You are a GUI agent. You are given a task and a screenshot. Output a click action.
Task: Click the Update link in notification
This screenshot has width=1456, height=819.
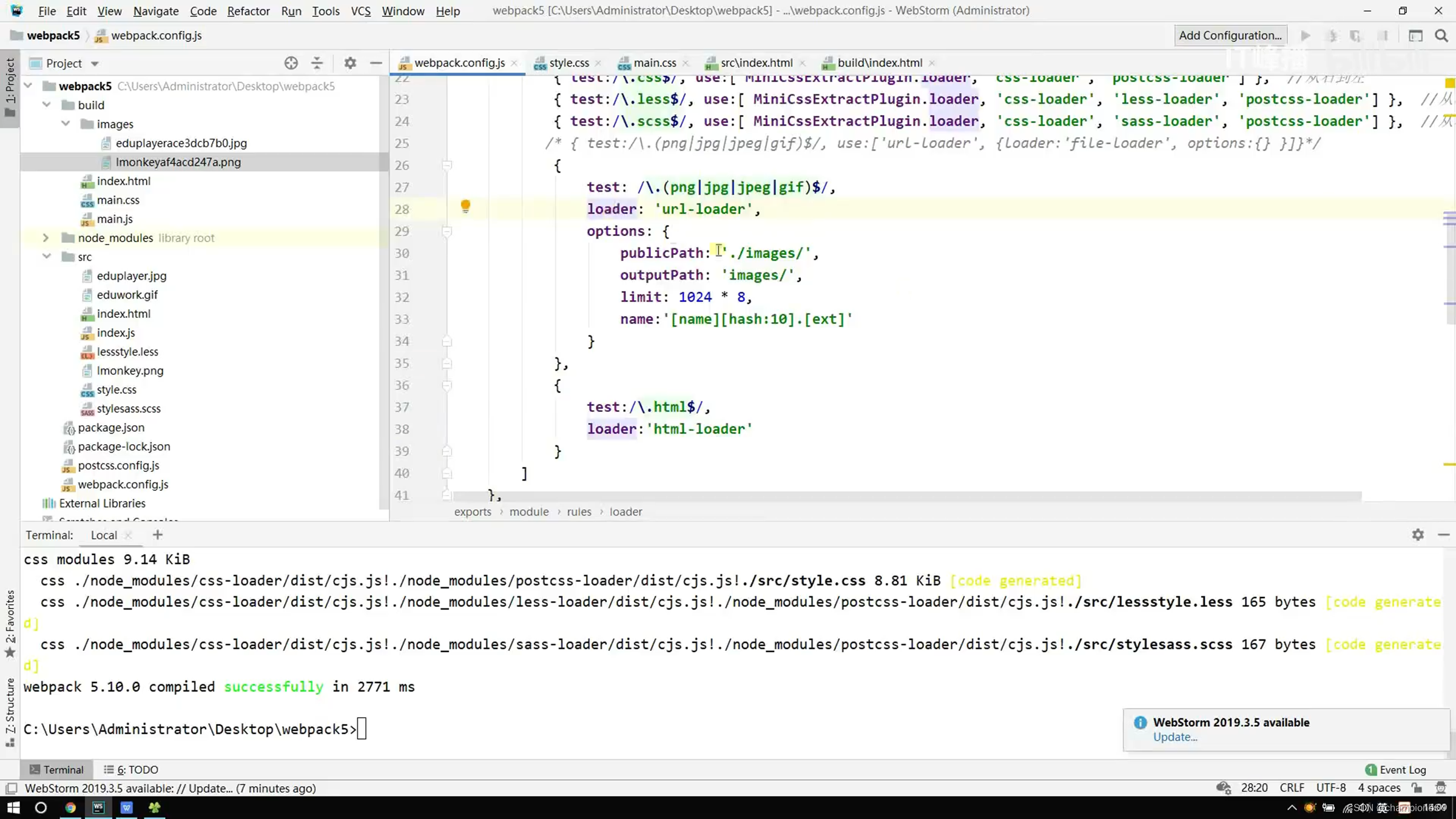1175,737
